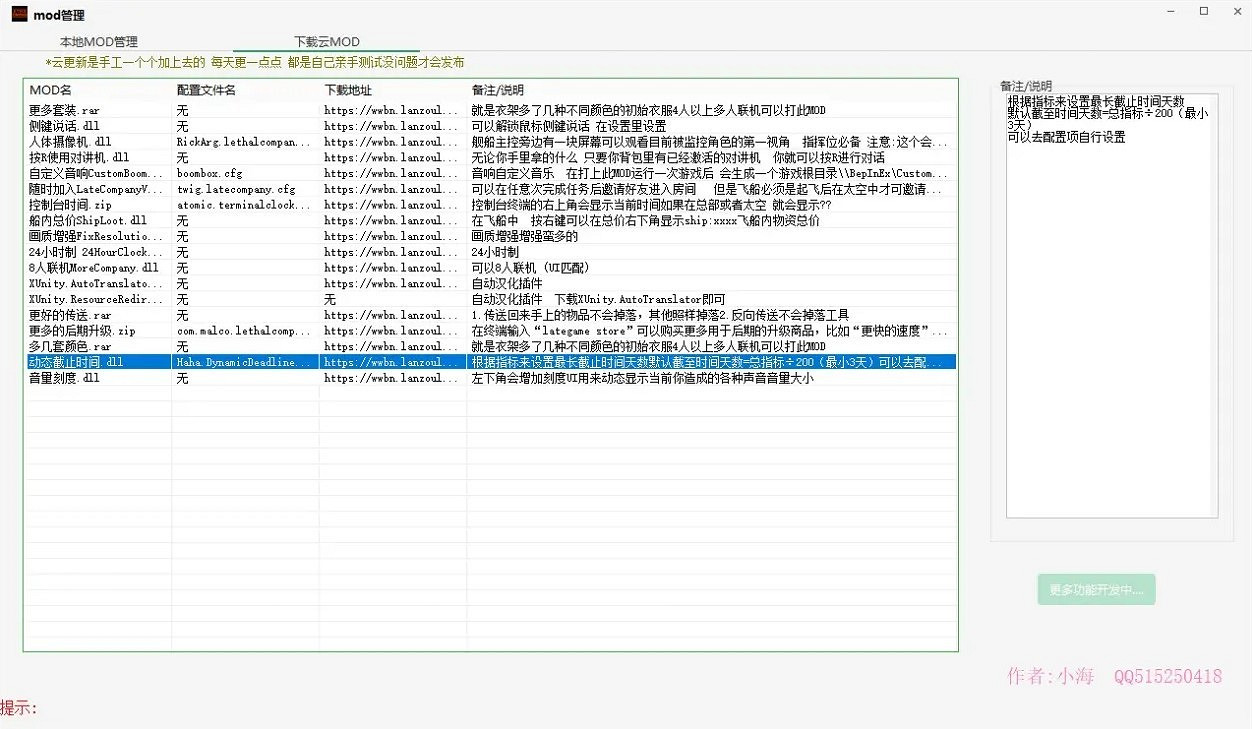Switch to the 下载云MOD tab
The width and height of the screenshot is (1252, 729).
point(329,42)
